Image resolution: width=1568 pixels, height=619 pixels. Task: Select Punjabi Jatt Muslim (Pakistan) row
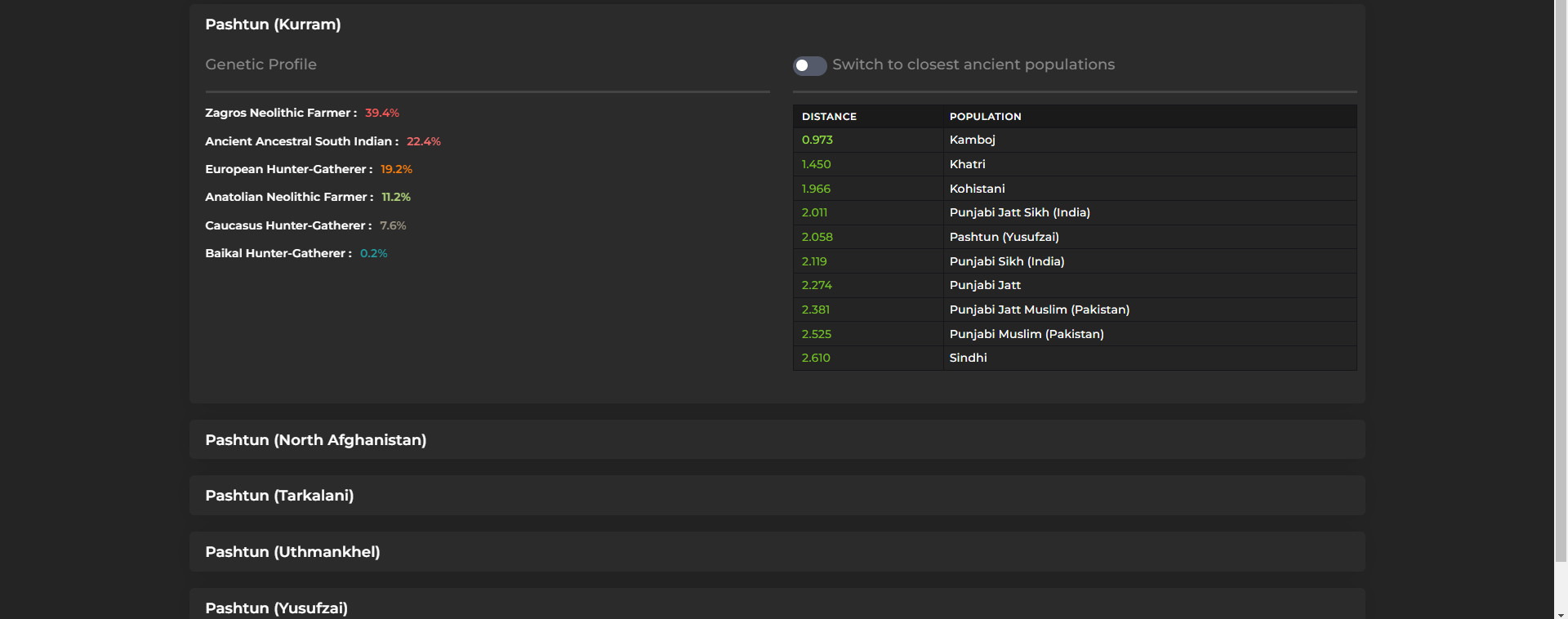(x=1075, y=309)
